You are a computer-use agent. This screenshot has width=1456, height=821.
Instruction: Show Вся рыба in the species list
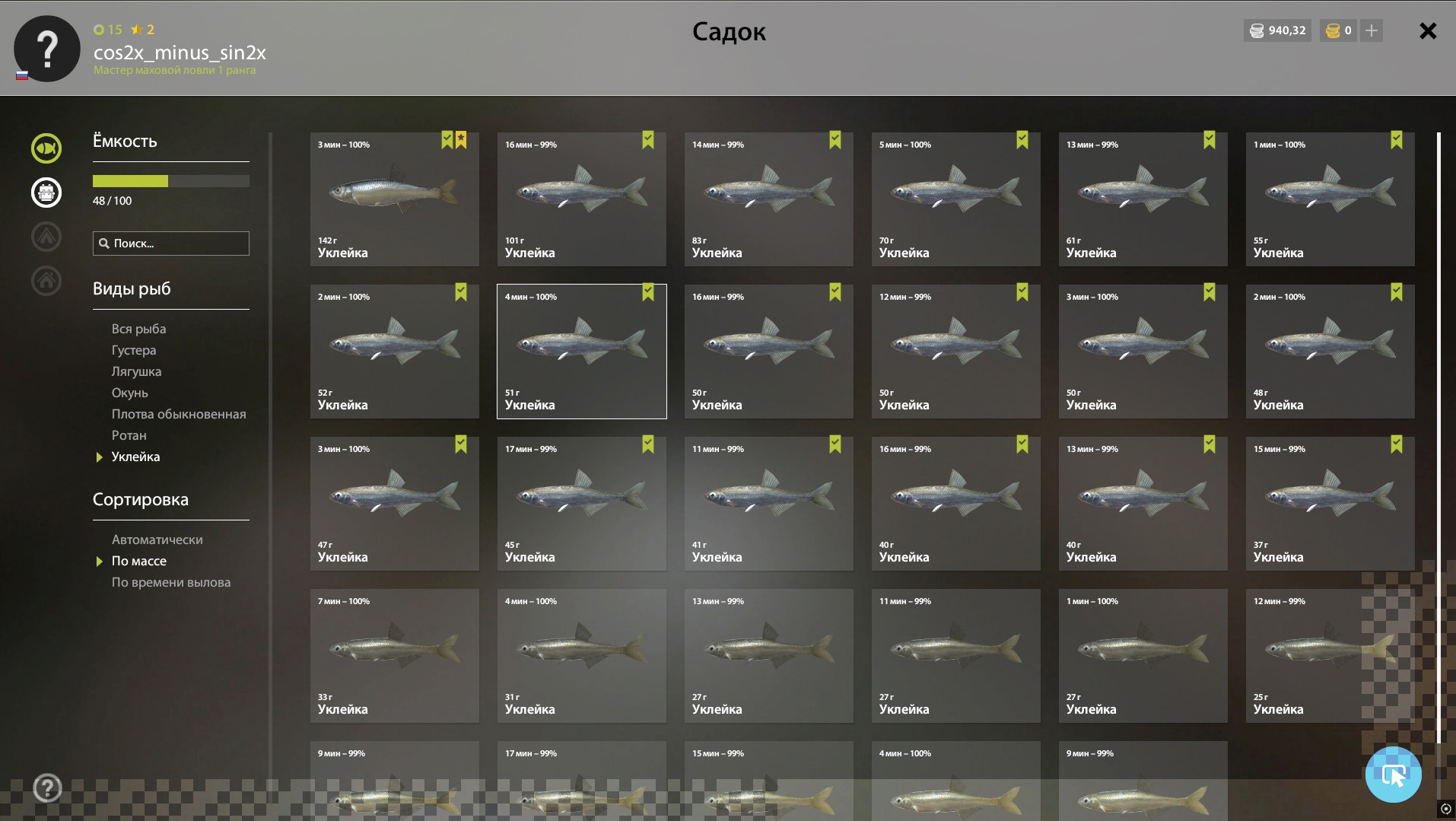138,329
